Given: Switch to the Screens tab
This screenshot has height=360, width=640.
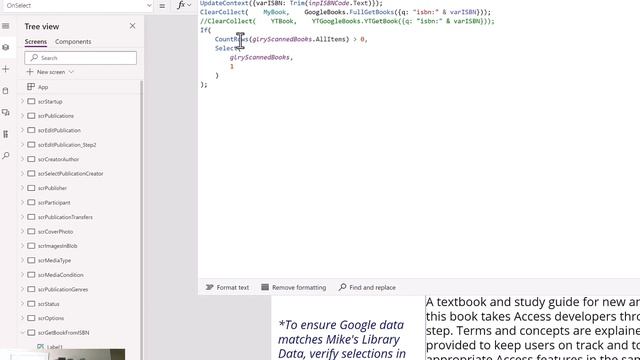Looking at the screenshot, I should coord(36,42).
